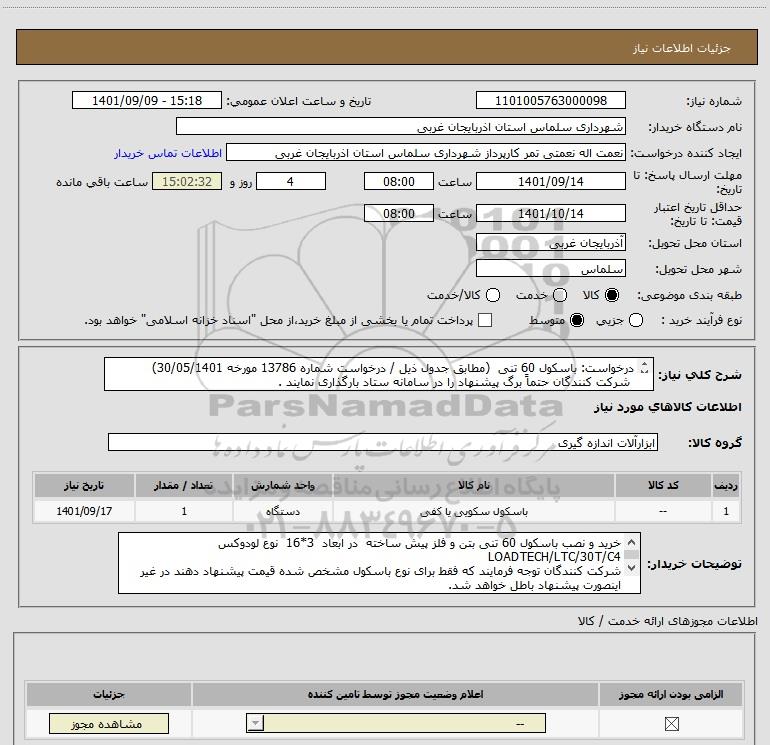770x745 pixels.
Task: Click the جزئیات column header in licenses table
Action: [x=109, y=694]
